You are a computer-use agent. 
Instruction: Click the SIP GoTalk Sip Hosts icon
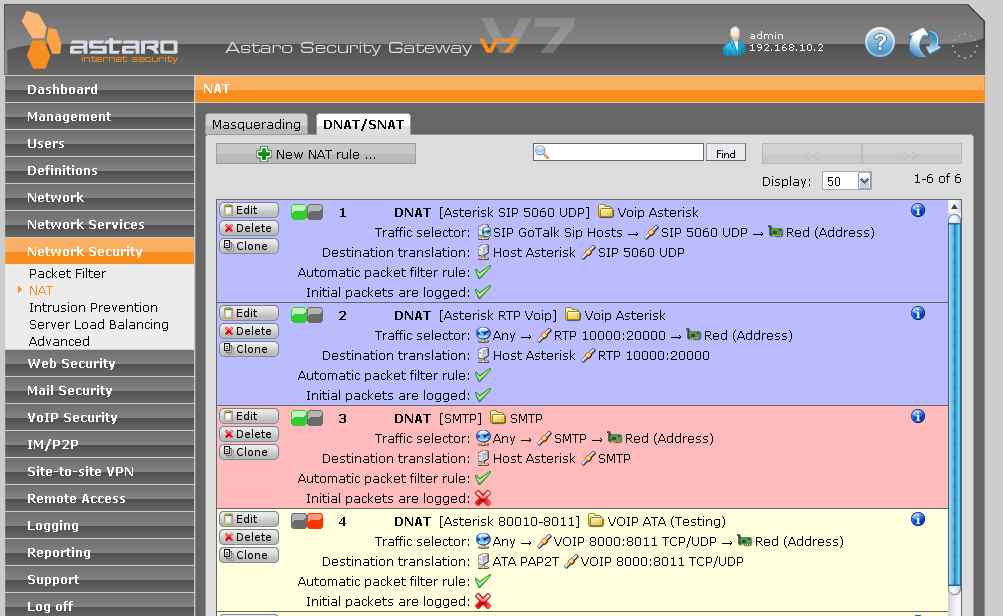pyautogui.click(x=484, y=232)
